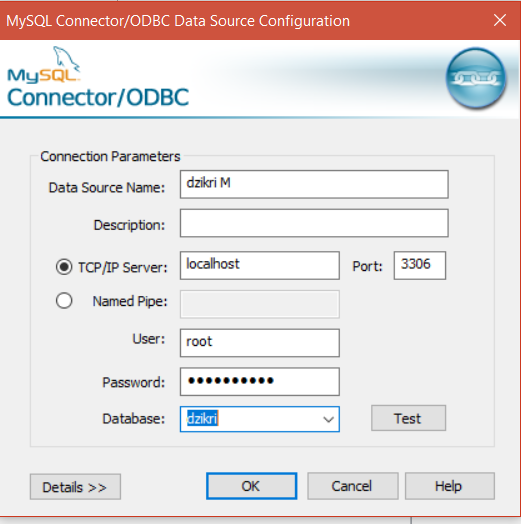Click the Test connection button
521x524 pixels.
[408, 418]
